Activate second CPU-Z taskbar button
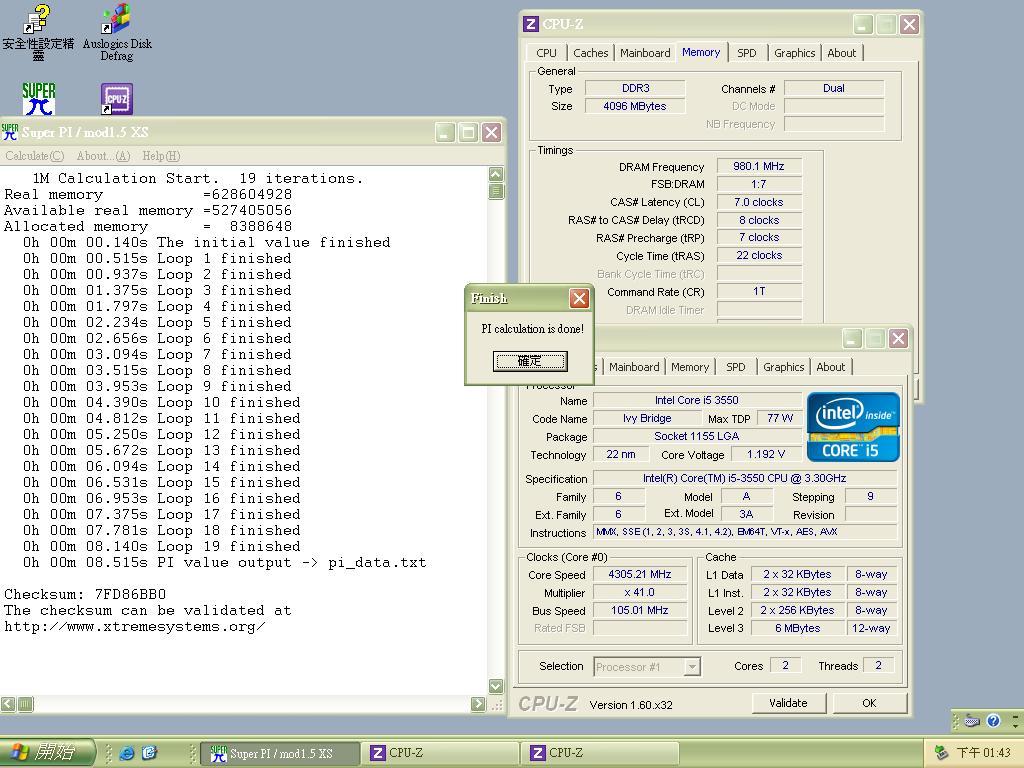The image size is (1024, 768). (600, 753)
